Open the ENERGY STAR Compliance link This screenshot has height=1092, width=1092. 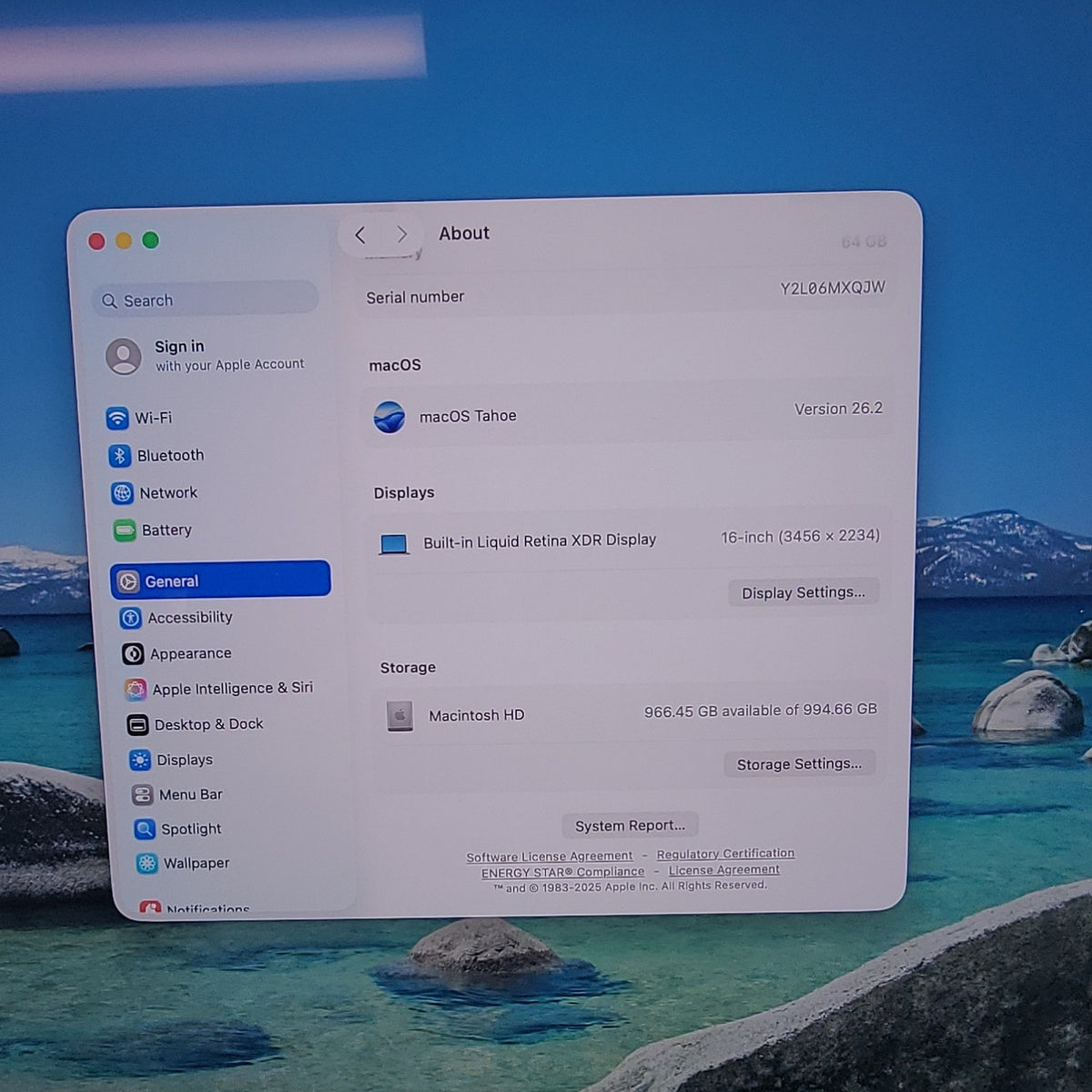562,872
